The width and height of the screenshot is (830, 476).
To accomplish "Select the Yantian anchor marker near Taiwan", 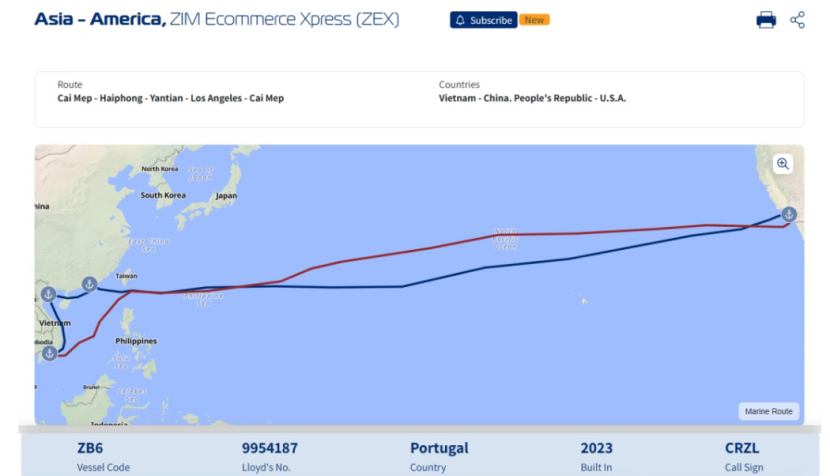I will click(x=89, y=284).
